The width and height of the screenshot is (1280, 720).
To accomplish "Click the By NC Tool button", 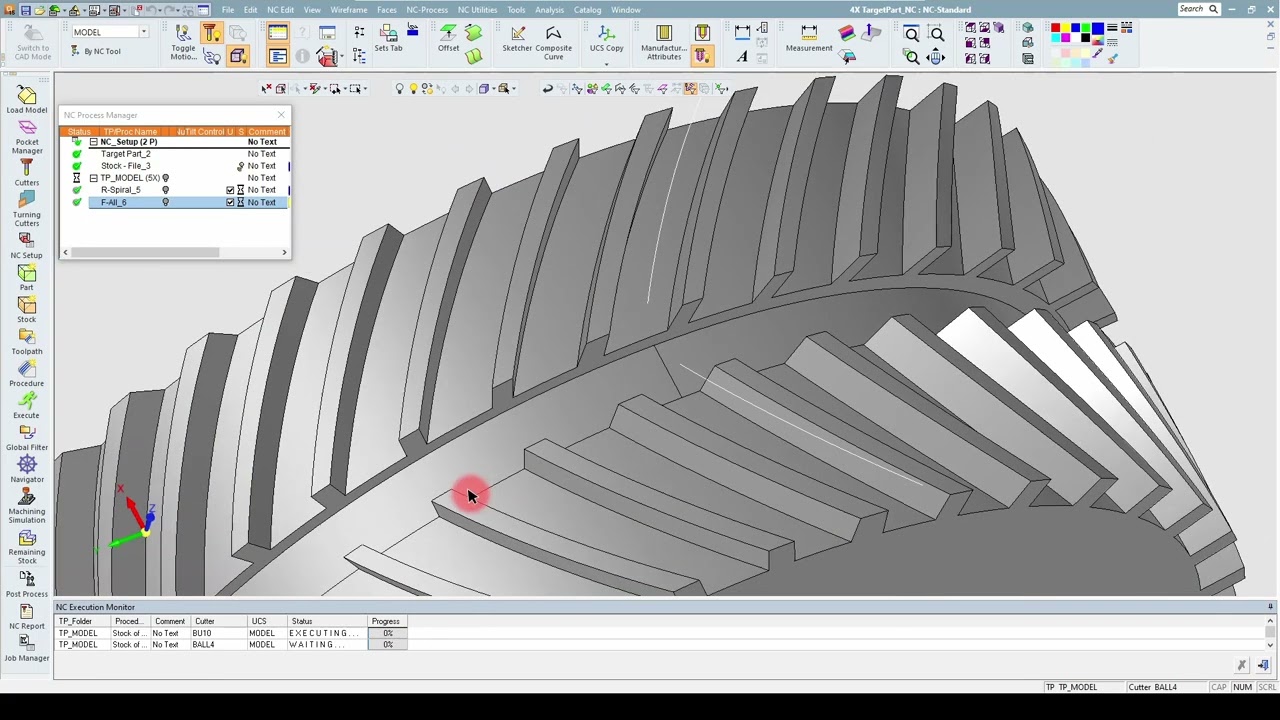I will click(96, 51).
